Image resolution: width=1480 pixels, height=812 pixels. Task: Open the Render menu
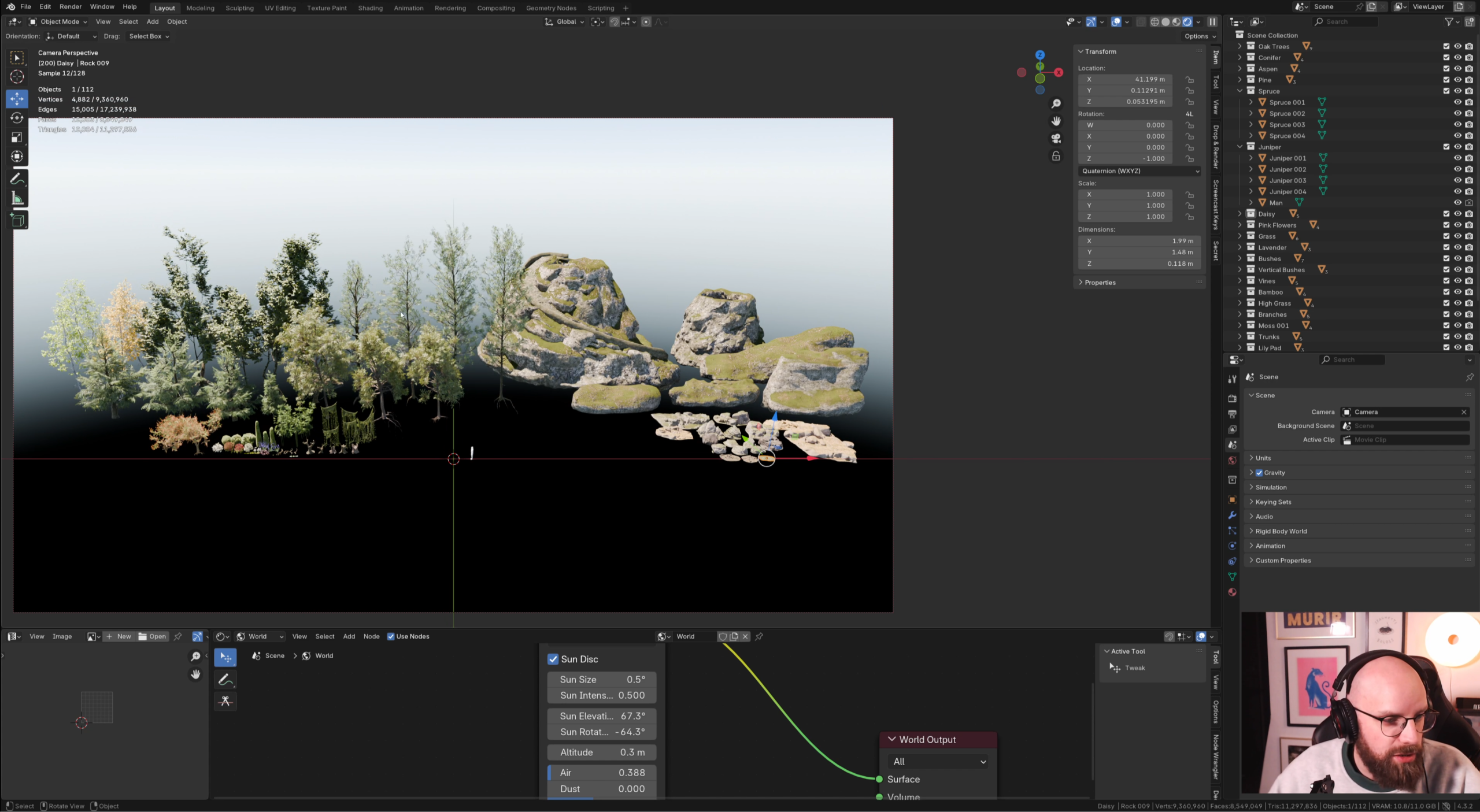[x=71, y=7]
